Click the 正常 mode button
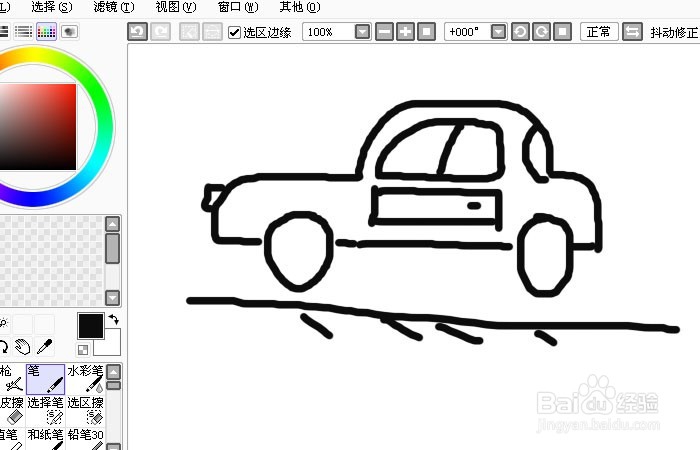The width and height of the screenshot is (700, 450). tap(599, 32)
